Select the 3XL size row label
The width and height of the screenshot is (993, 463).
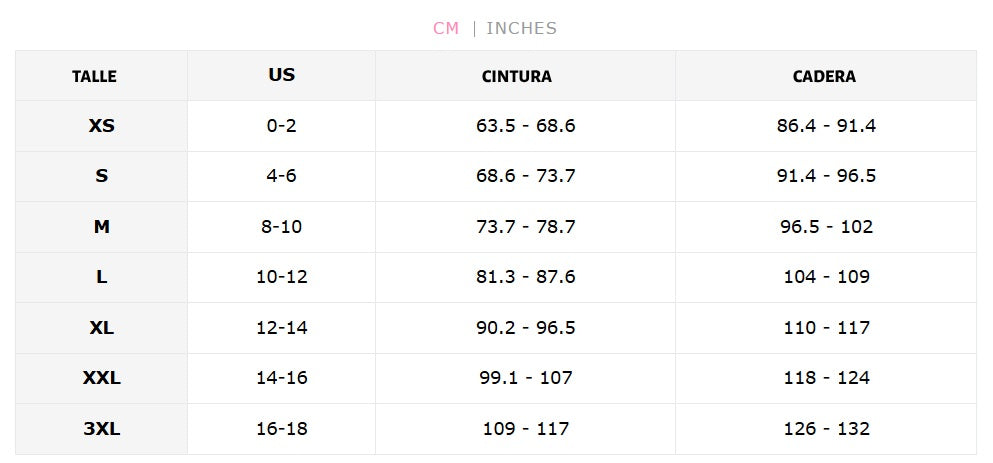(101, 429)
